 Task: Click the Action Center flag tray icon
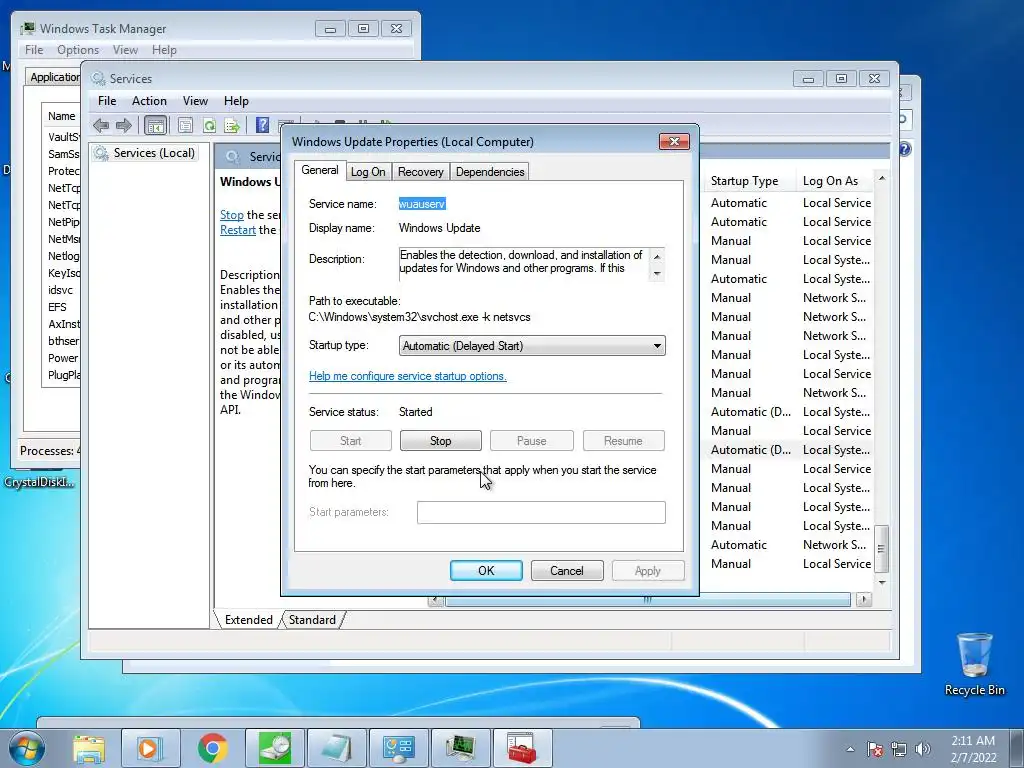pos(875,749)
